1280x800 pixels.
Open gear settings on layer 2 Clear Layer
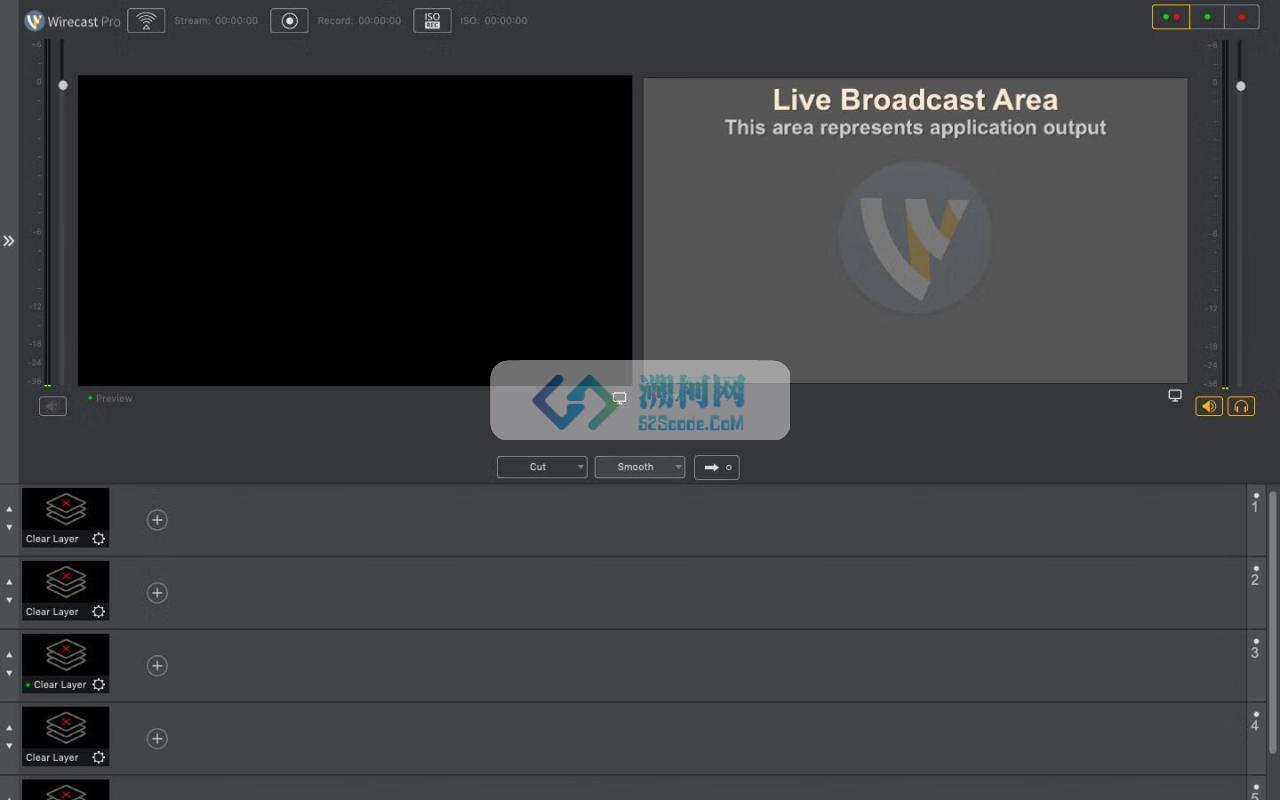point(98,612)
